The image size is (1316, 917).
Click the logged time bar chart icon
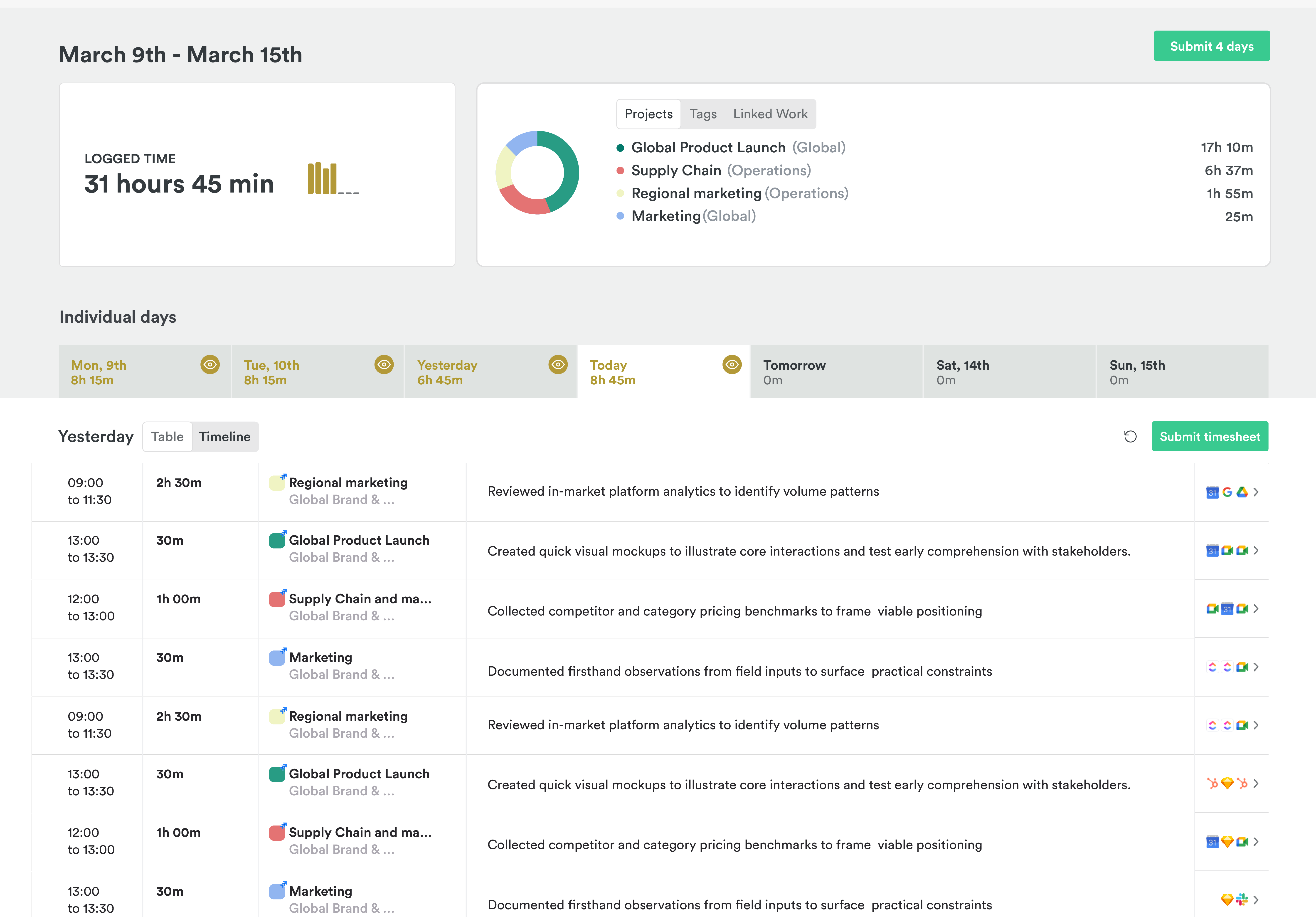tap(333, 179)
